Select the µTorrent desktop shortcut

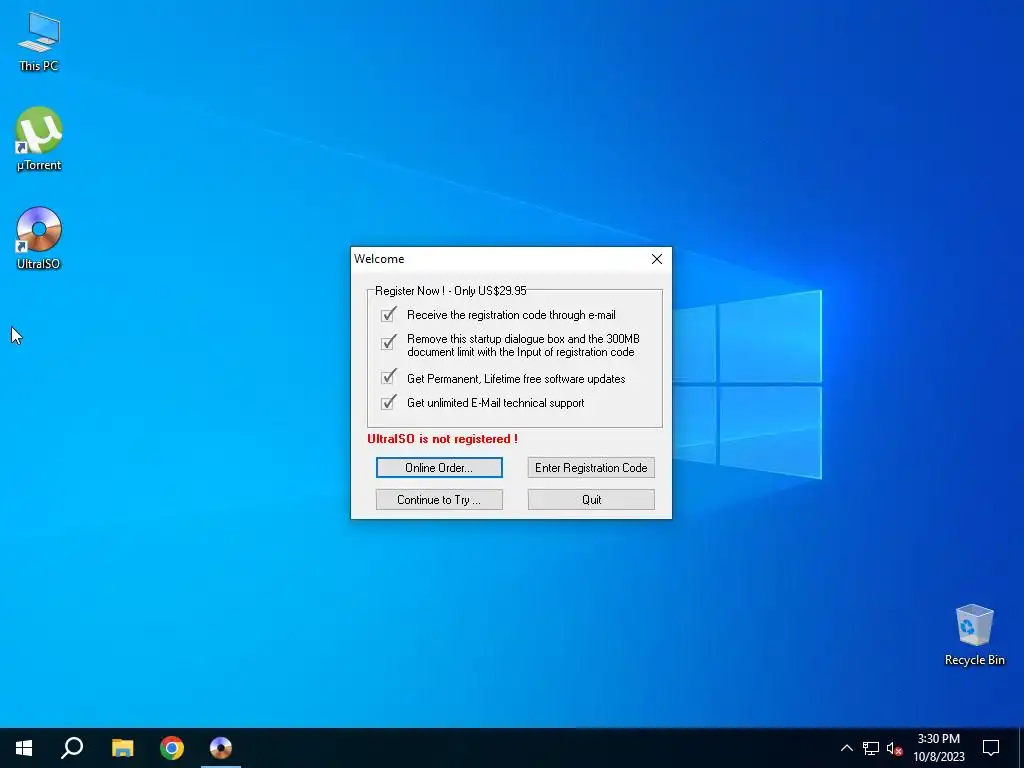click(x=39, y=139)
